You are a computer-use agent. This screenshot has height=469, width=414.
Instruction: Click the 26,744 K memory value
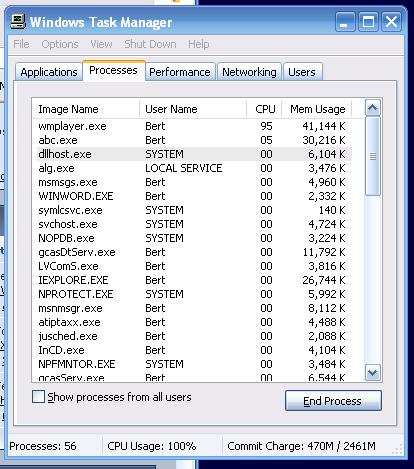point(324,280)
